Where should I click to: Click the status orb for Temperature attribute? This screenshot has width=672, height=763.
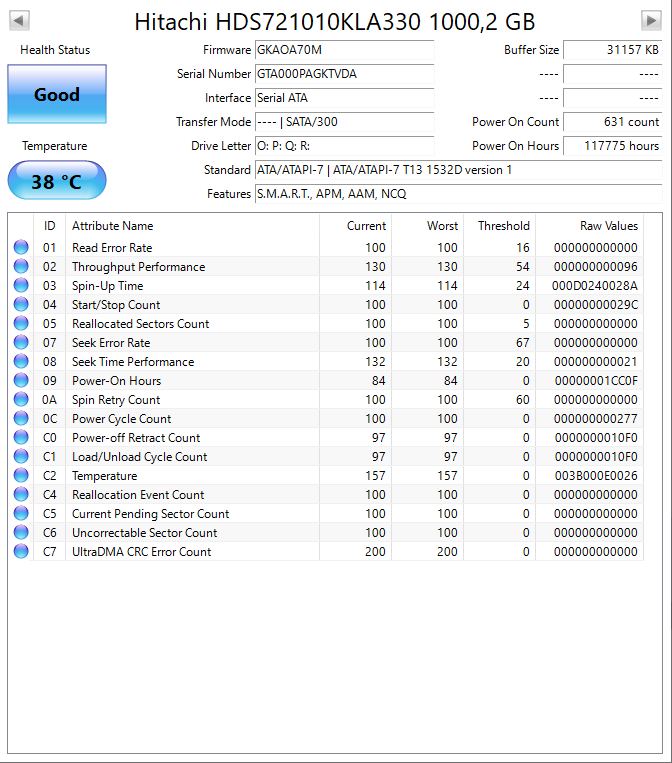(x=21, y=475)
